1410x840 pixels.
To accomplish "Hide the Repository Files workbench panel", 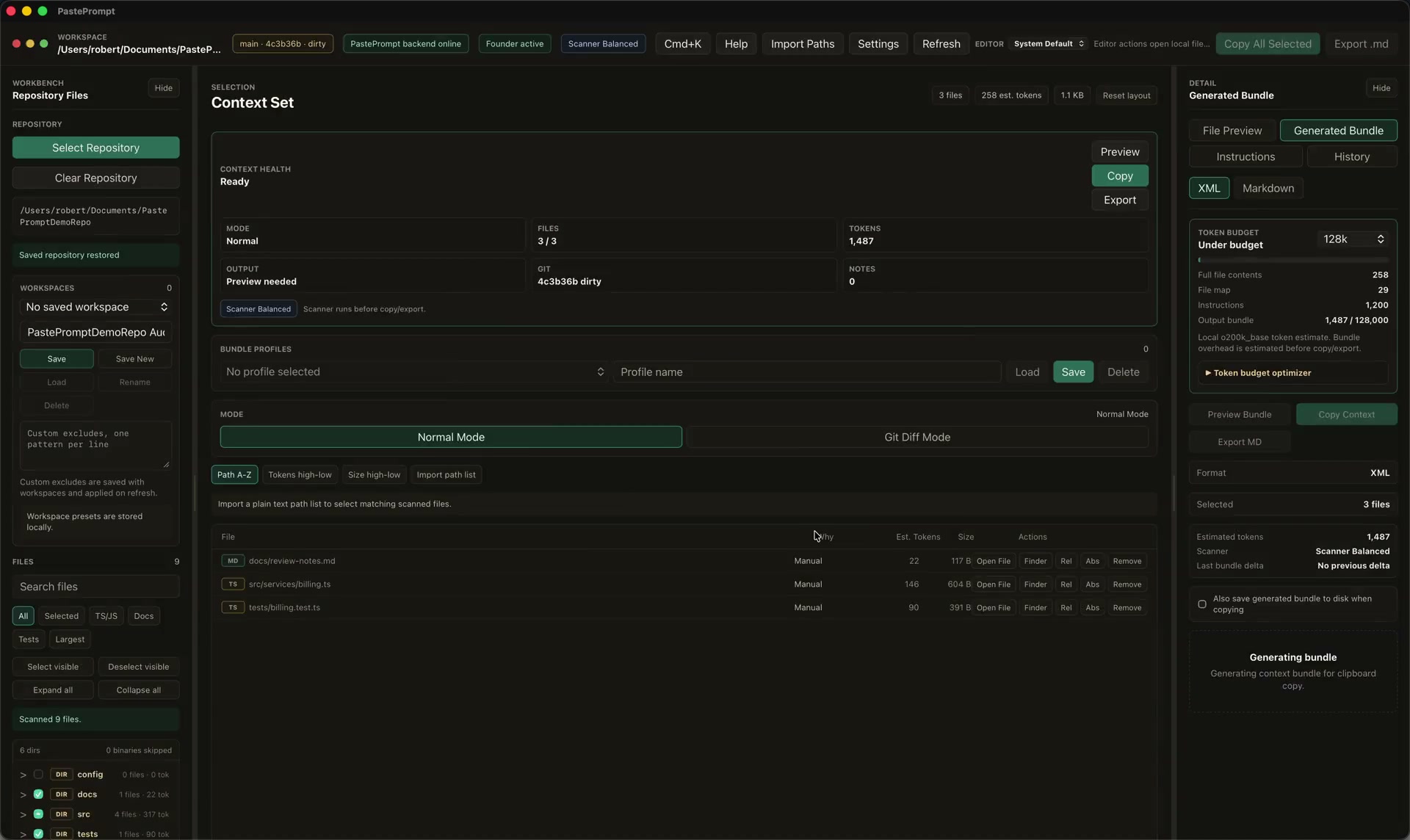I will (x=163, y=88).
